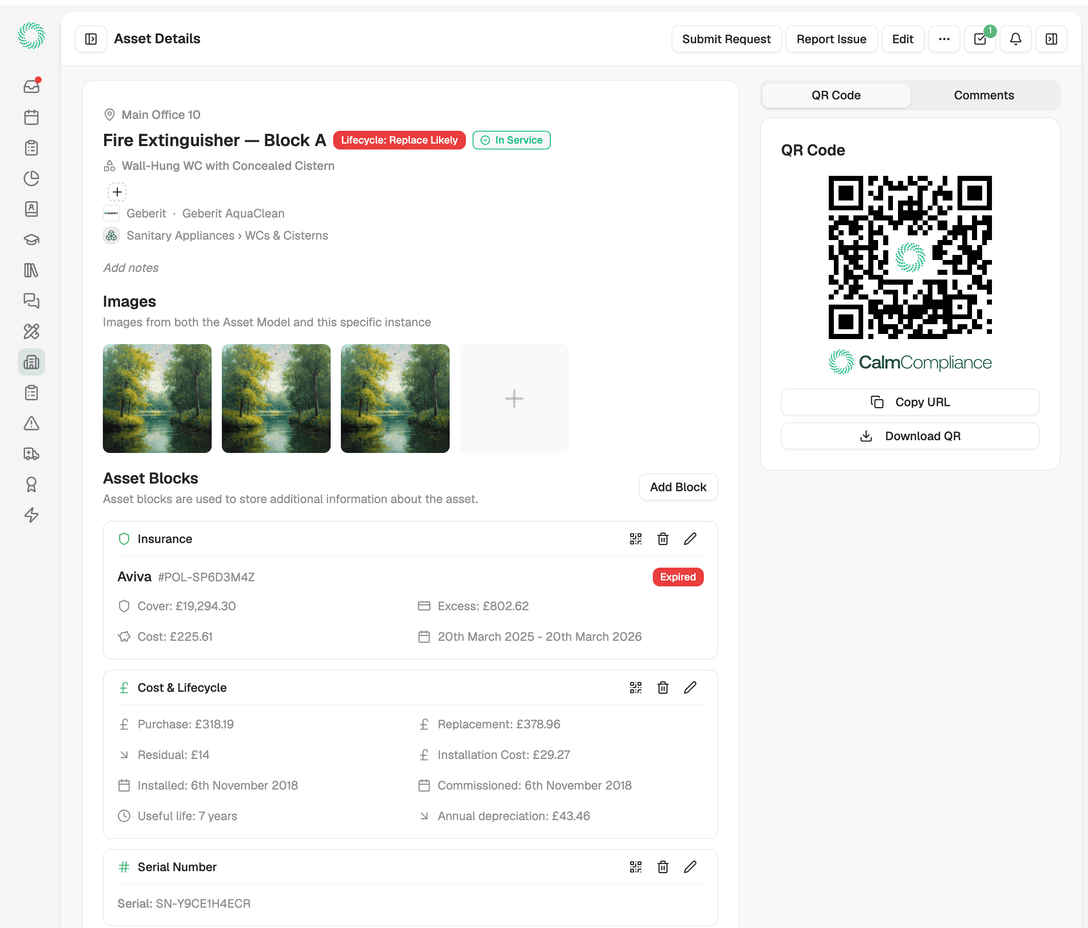The width and height of the screenshot is (1088, 928).
Task: Click Sanitary Appliances › WCs & Cisterns category
Action: (227, 236)
